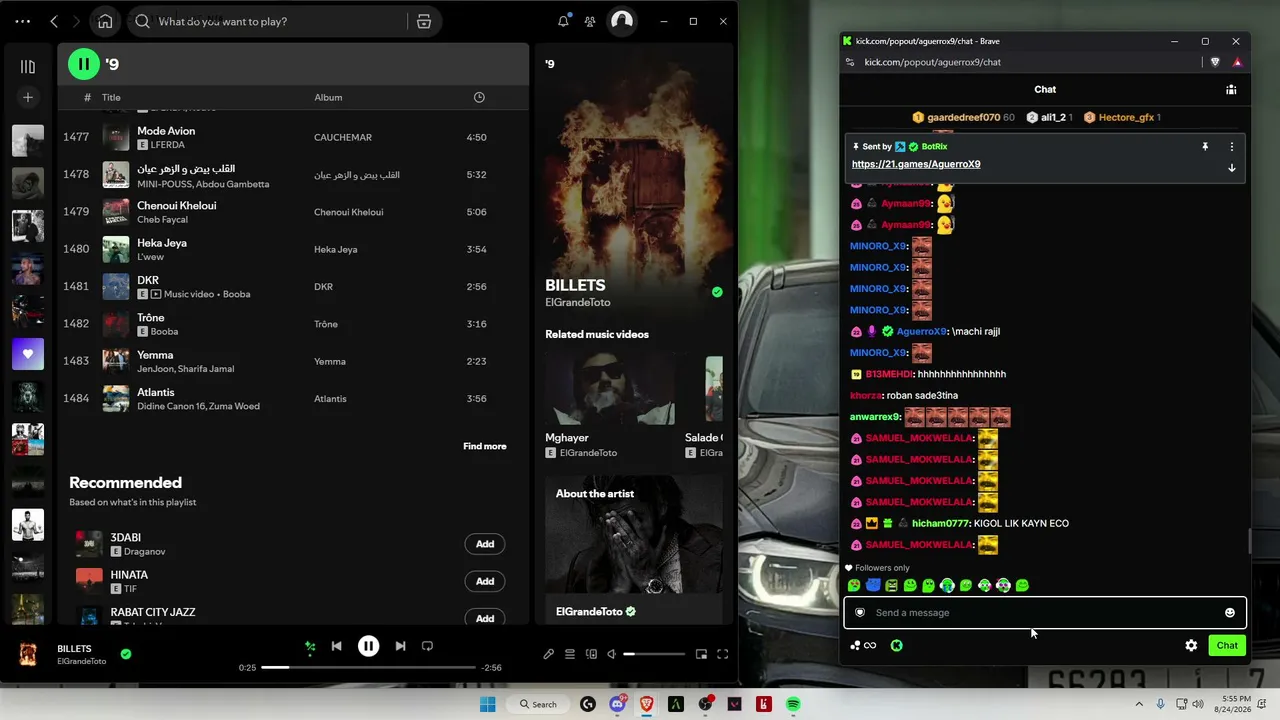Seek within song progress bar
Viewport: 1280px width, 720px height.
[369, 667]
